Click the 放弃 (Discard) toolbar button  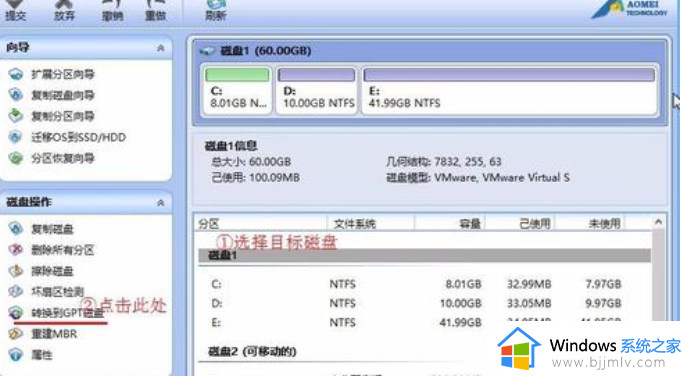click(x=64, y=11)
